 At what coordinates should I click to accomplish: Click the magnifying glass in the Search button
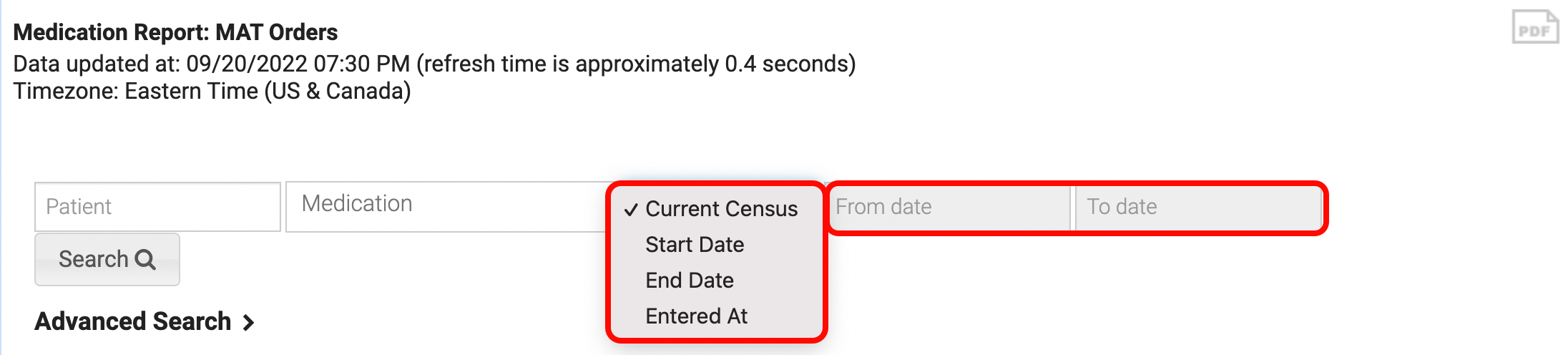(x=145, y=259)
